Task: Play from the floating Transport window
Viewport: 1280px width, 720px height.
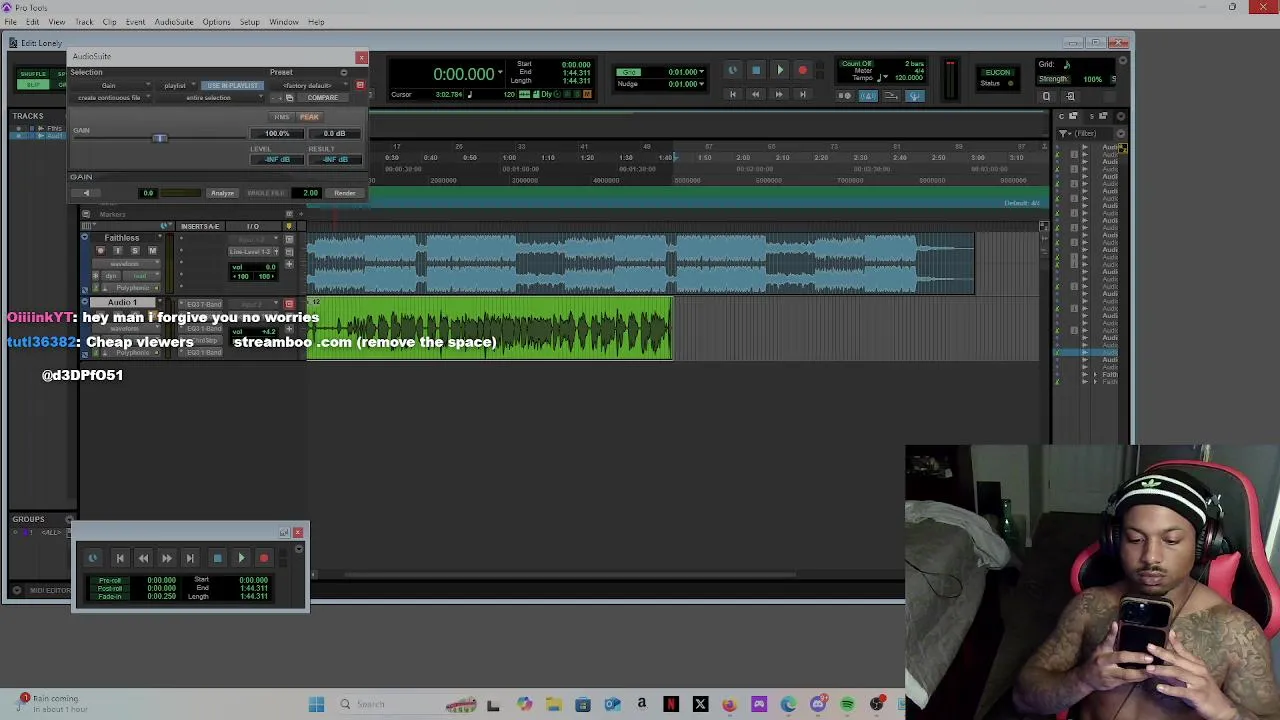Action: [241, 559]
